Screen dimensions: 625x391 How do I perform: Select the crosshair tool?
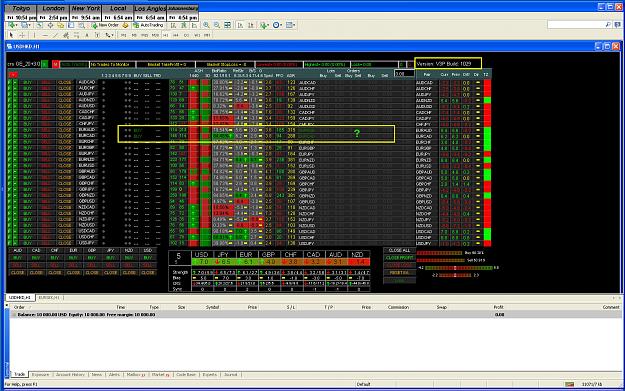pyautogui.click(x=22, y=35)
